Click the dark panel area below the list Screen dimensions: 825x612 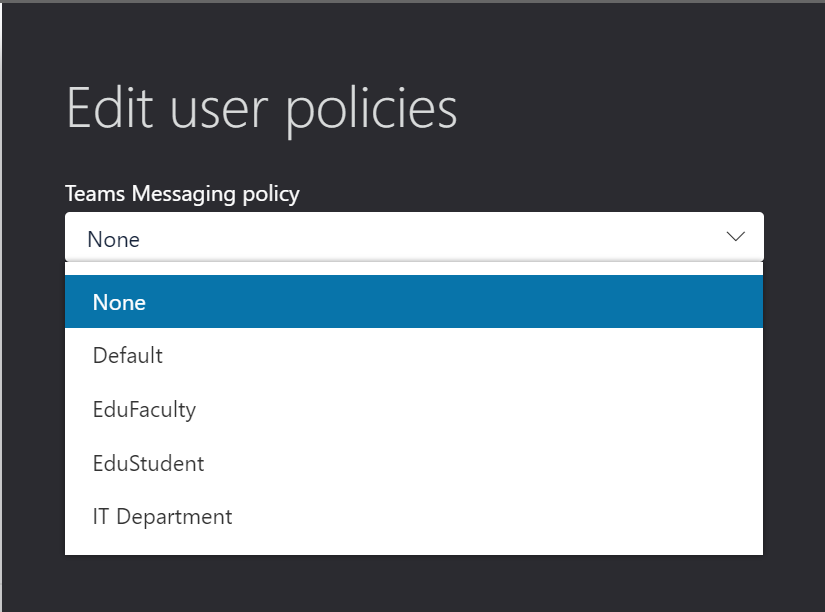point(414,583)
